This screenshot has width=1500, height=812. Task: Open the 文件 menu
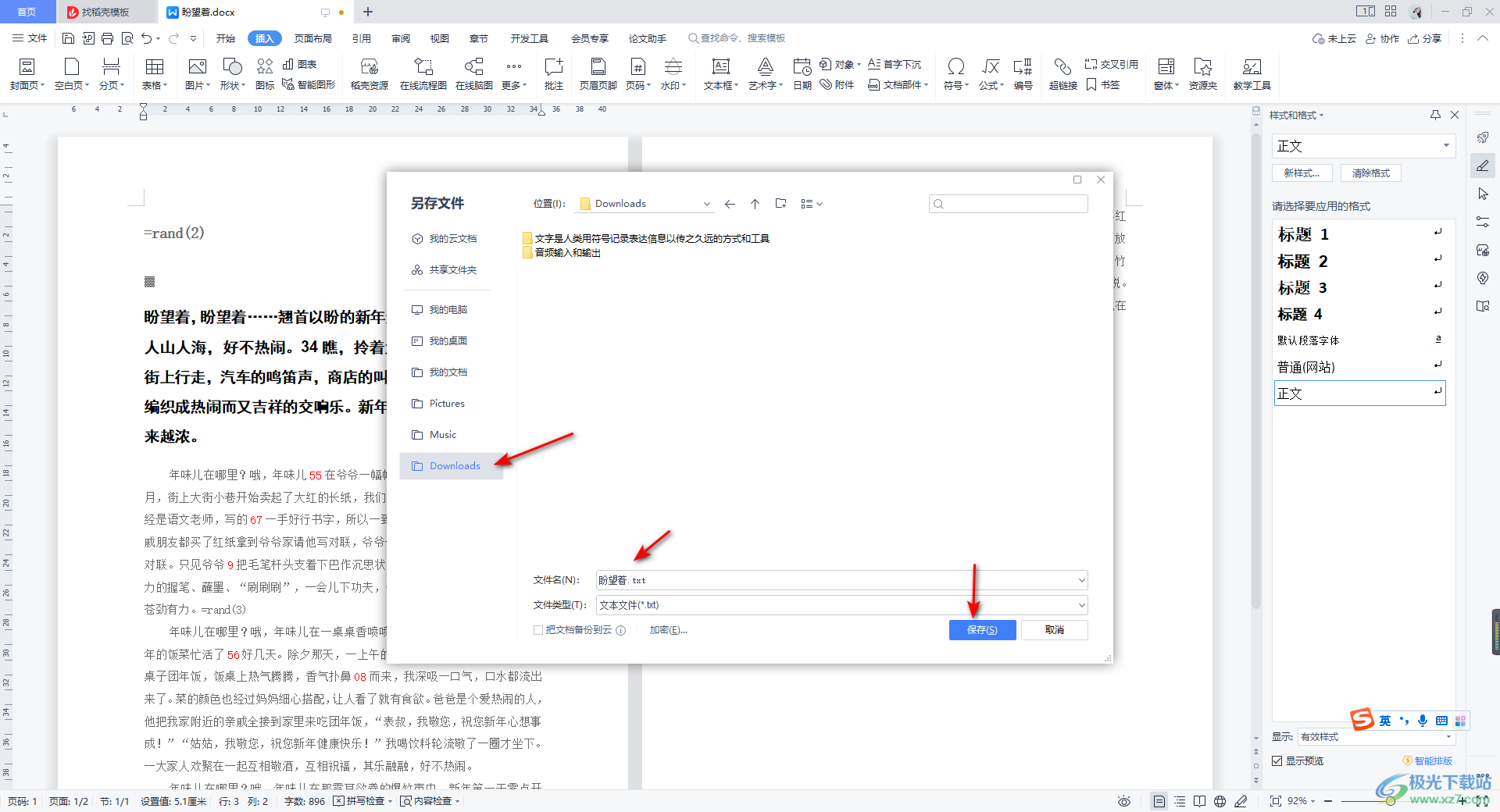[x=30, y=38]
